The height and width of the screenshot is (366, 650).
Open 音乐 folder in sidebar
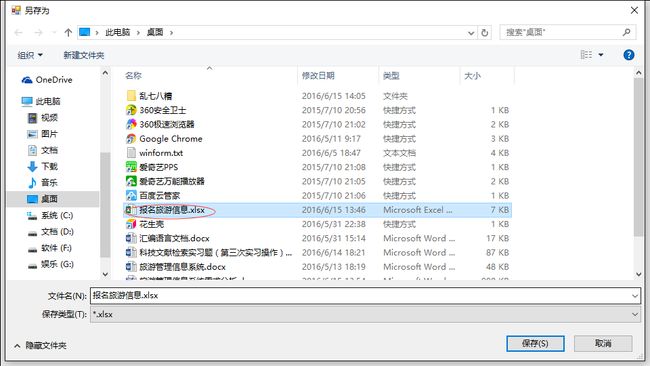(42, 182)
